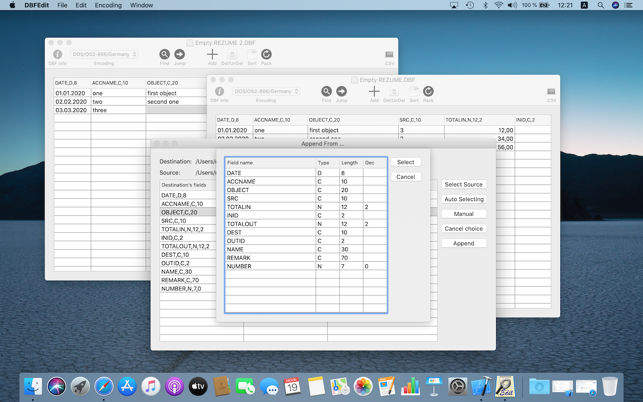This screenshot has width=643, height=402.
Task: Click Del/UnDel icon in REZUME.DBF window
Action: (x=394, y=91)
